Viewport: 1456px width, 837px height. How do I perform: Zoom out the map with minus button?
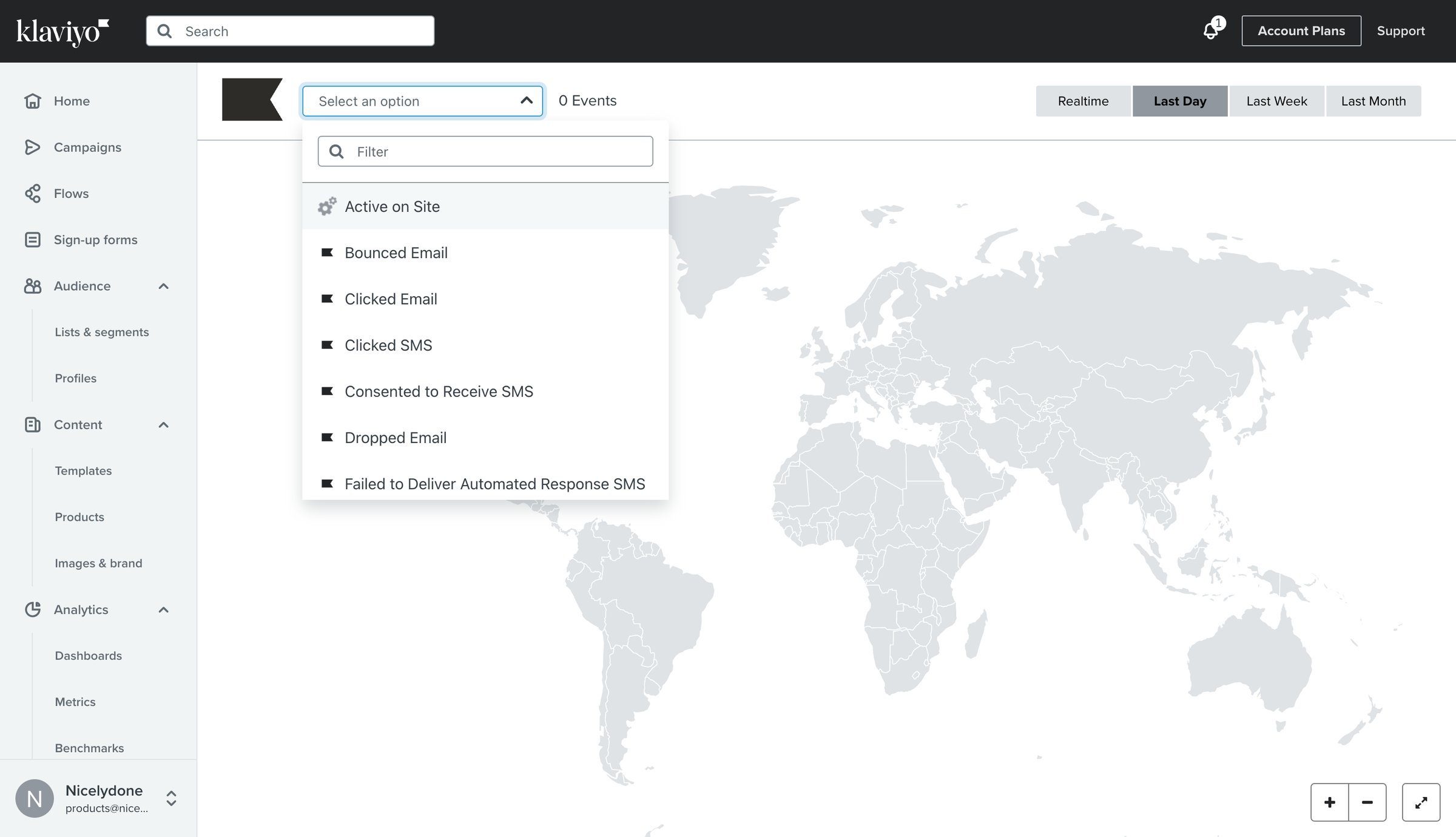coord(1367,802)
